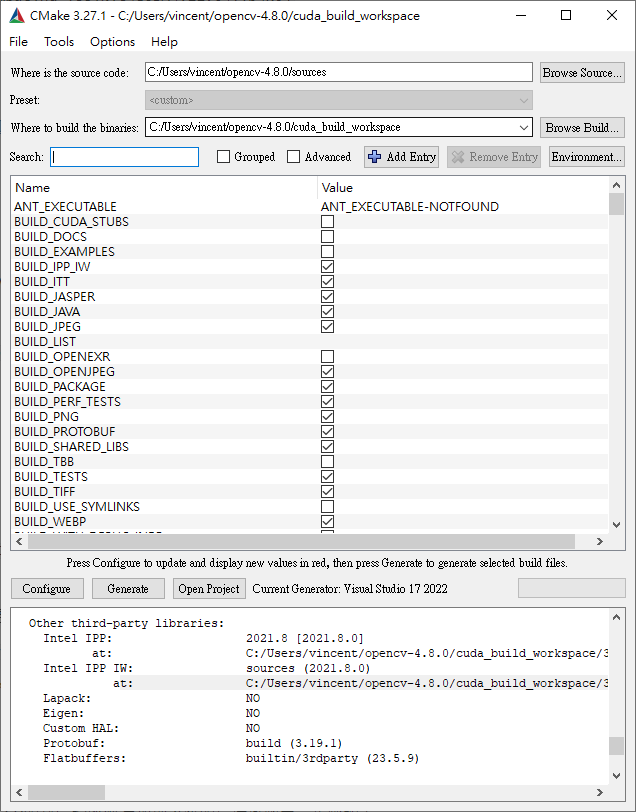Click Browse Build button
This screenshot has width=636, height=812.
point(582,127)
